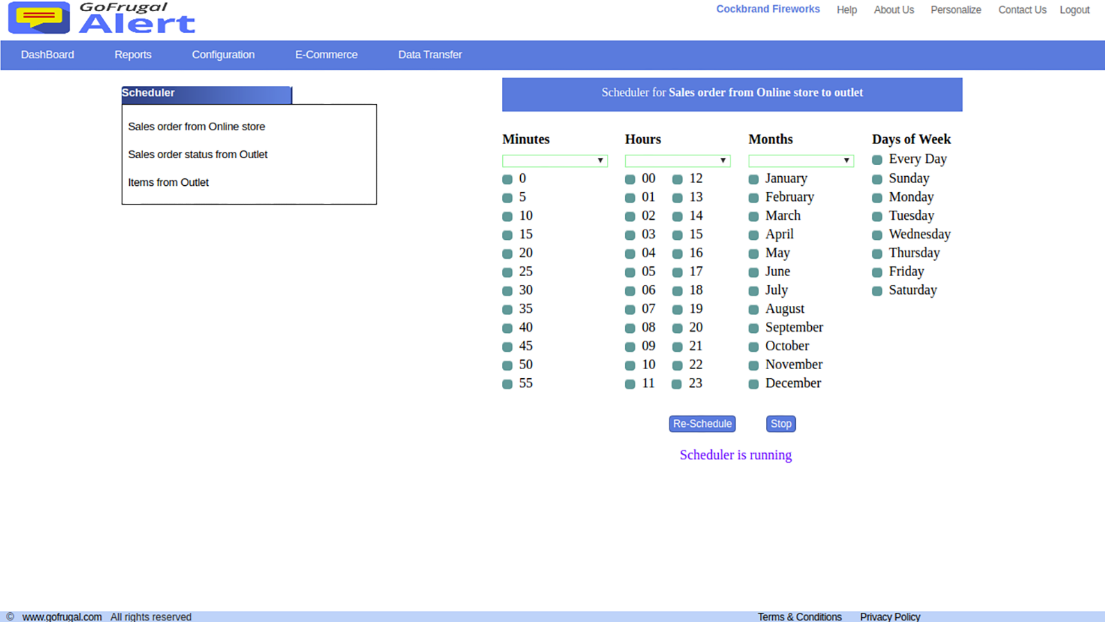Open the Minutes dropdown
Viewport: 1105px width, 622px height.
coord(554,160)
